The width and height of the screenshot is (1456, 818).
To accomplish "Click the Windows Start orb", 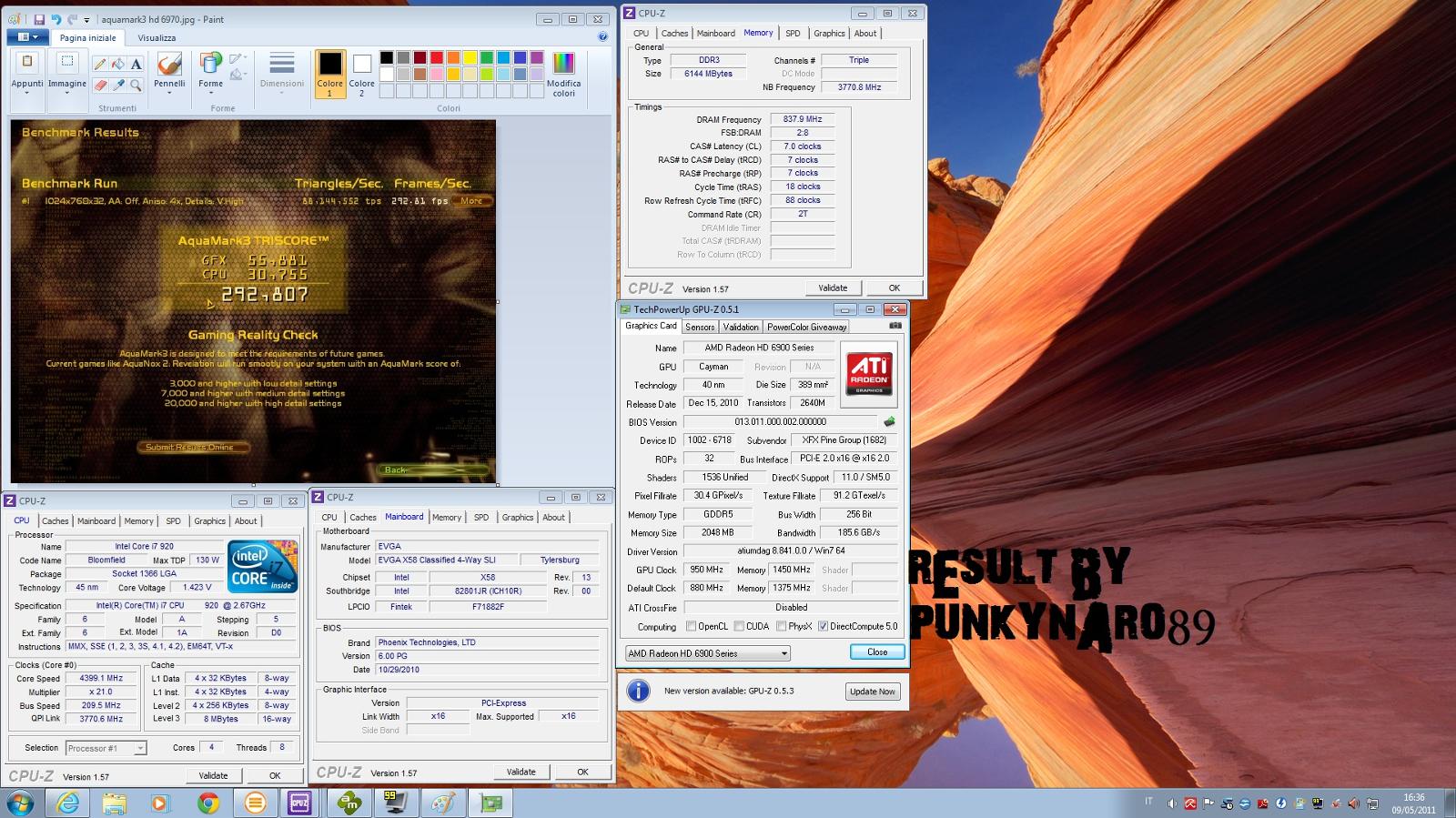I will 20,803.
